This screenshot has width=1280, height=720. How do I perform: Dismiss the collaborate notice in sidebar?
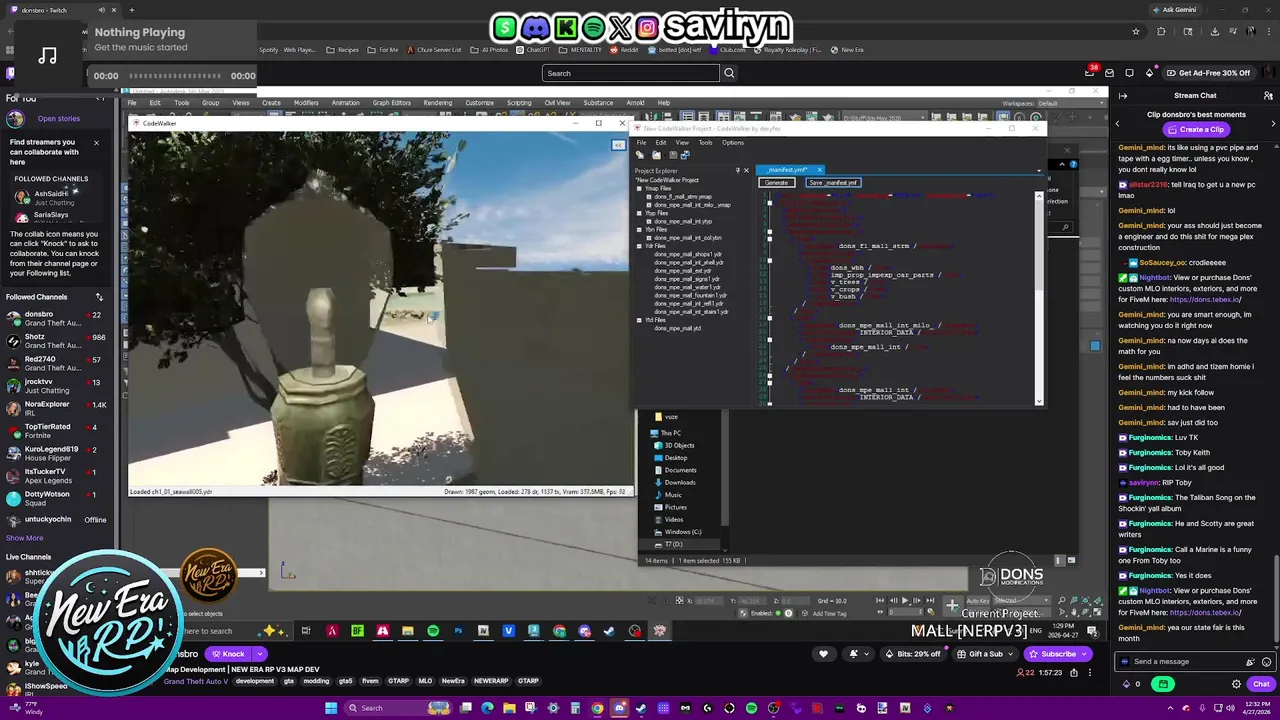point(96,142)
